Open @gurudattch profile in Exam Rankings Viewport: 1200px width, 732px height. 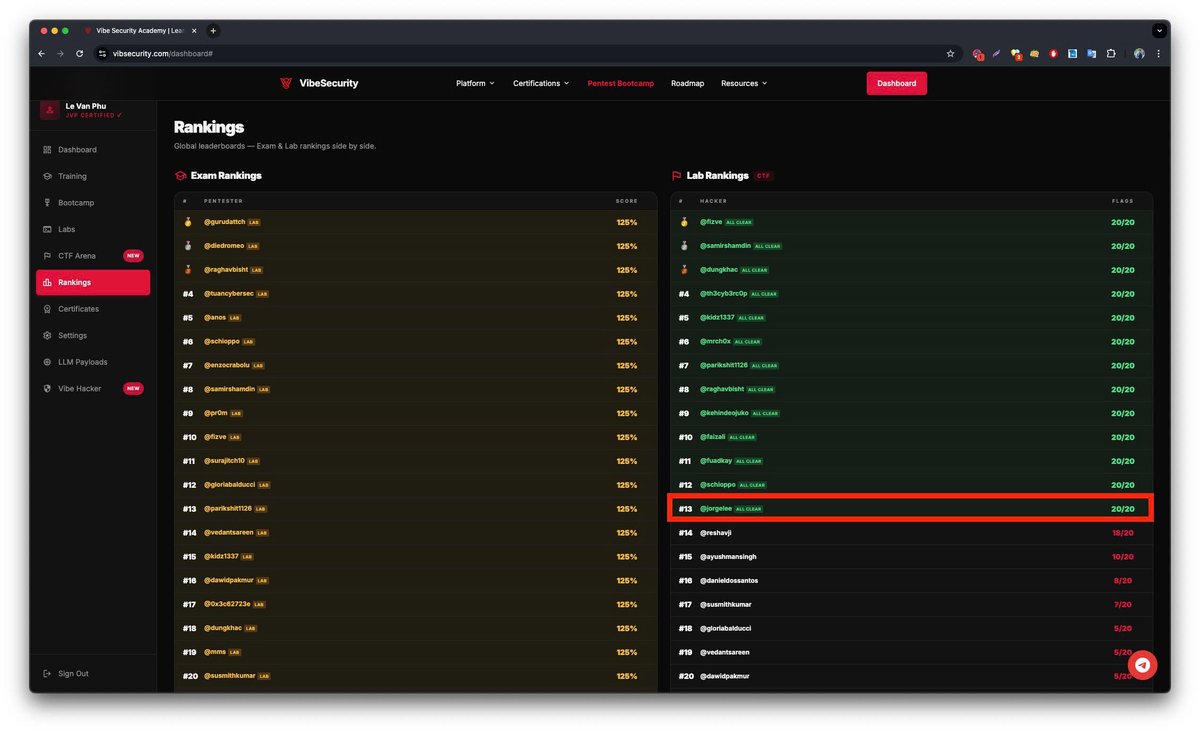click(x=225, y=222)
